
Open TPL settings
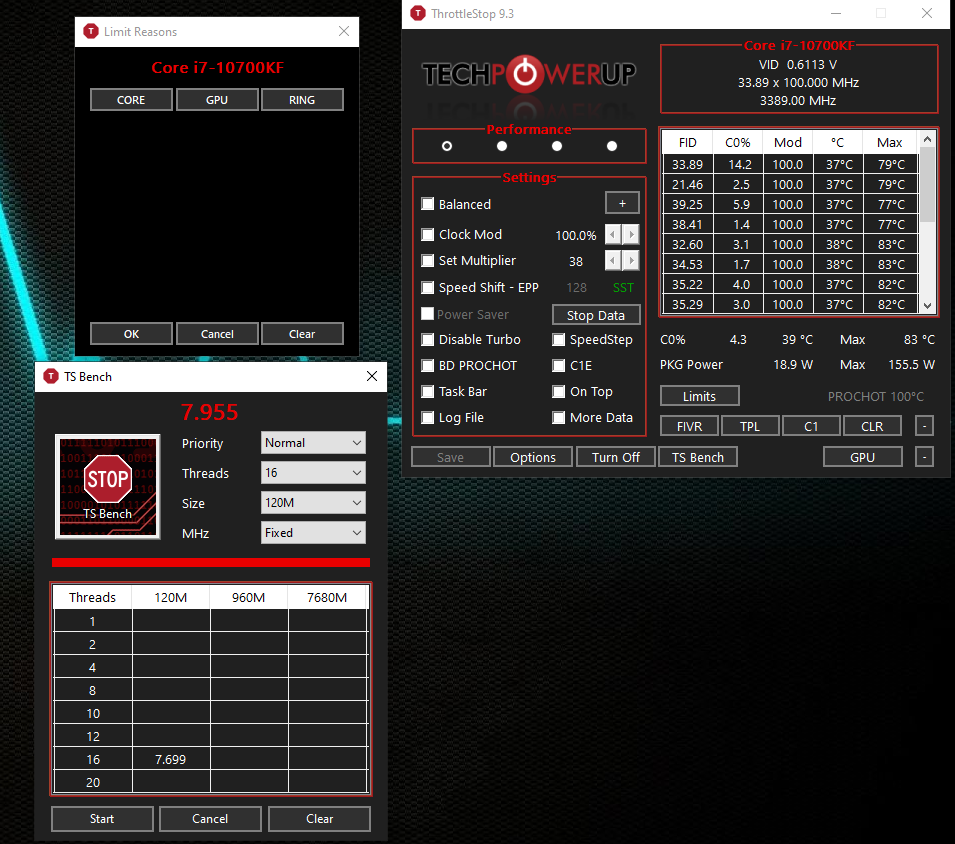coord(750,426)
